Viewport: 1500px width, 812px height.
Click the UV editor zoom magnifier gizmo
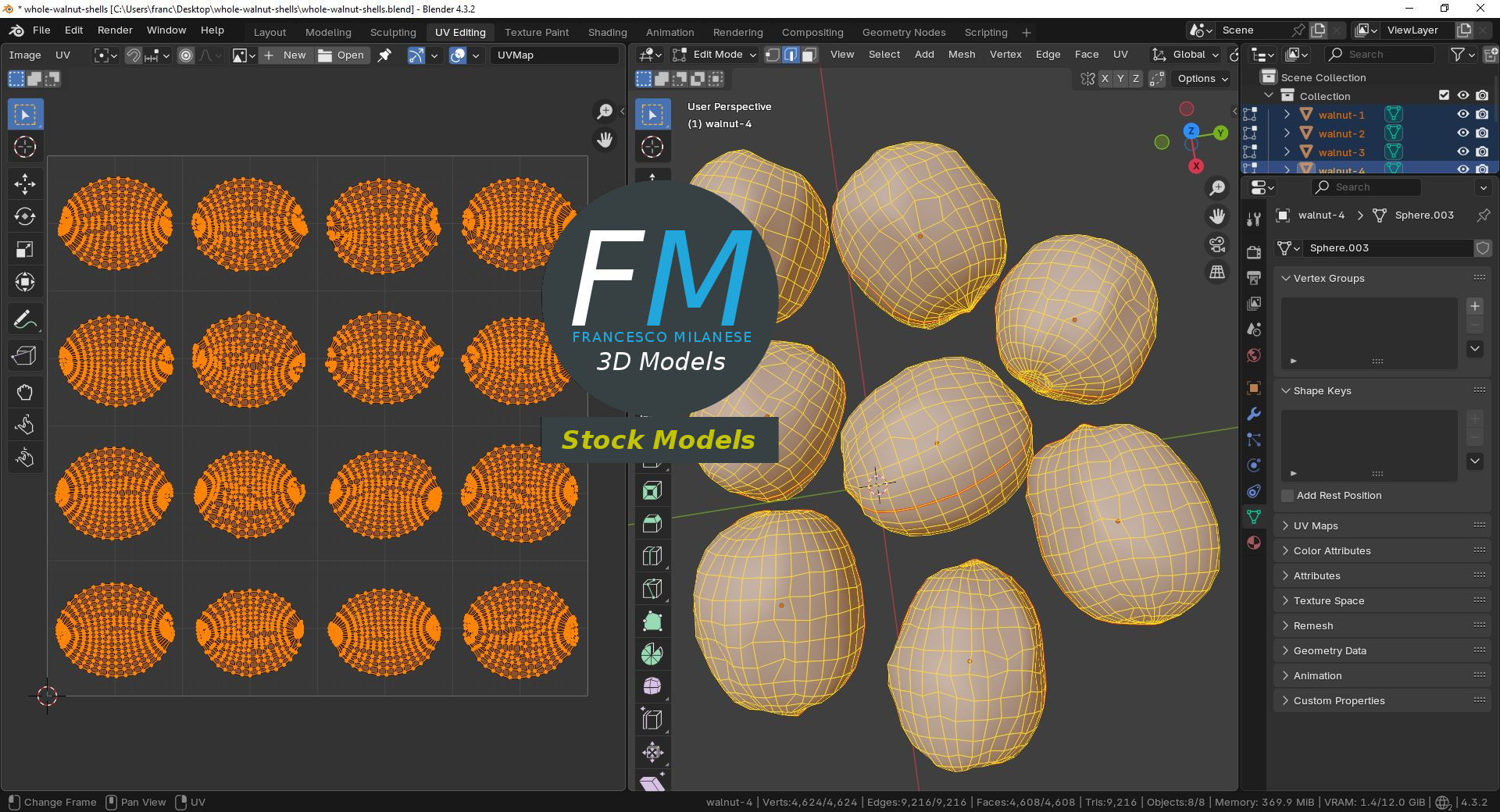[x=605, y=112]
